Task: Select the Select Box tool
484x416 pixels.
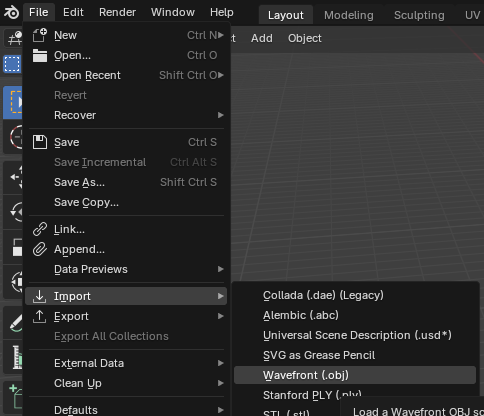Action: (13, 103)
